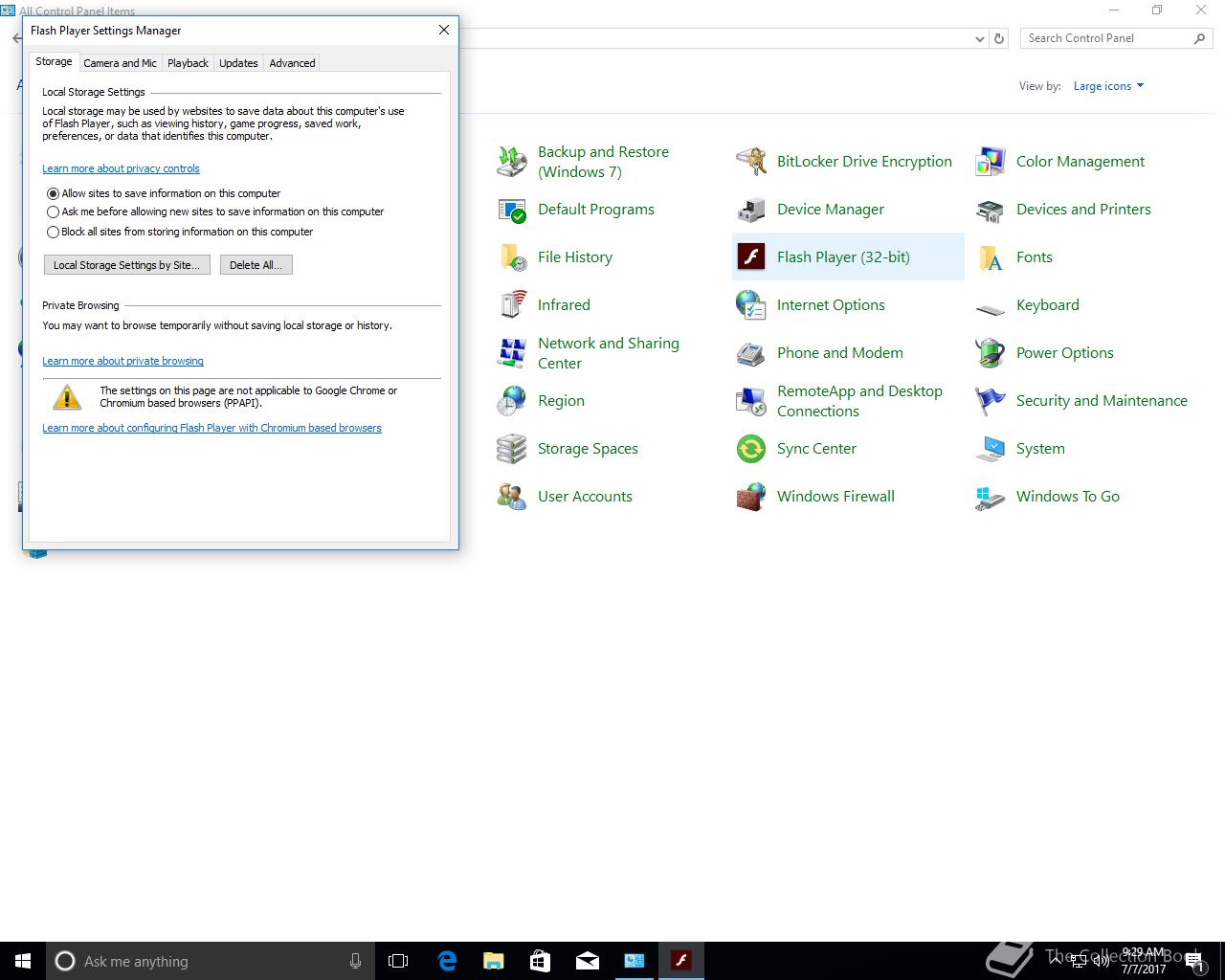This screenshot has width=1225, height=980.
Task: Switch to the Advanced tab
Action: [292, 63]
